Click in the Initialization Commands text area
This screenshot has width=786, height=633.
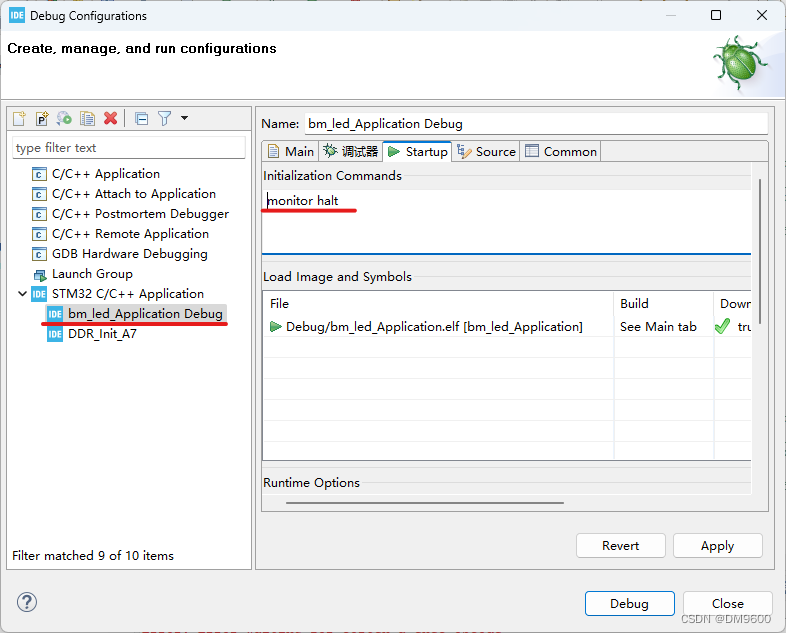click(x=506, y=222)
